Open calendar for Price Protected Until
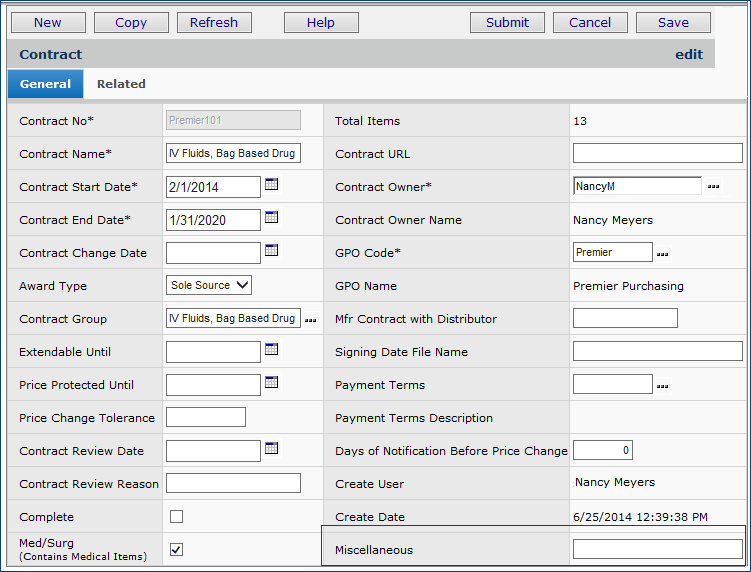 click(x=271, y=383)
